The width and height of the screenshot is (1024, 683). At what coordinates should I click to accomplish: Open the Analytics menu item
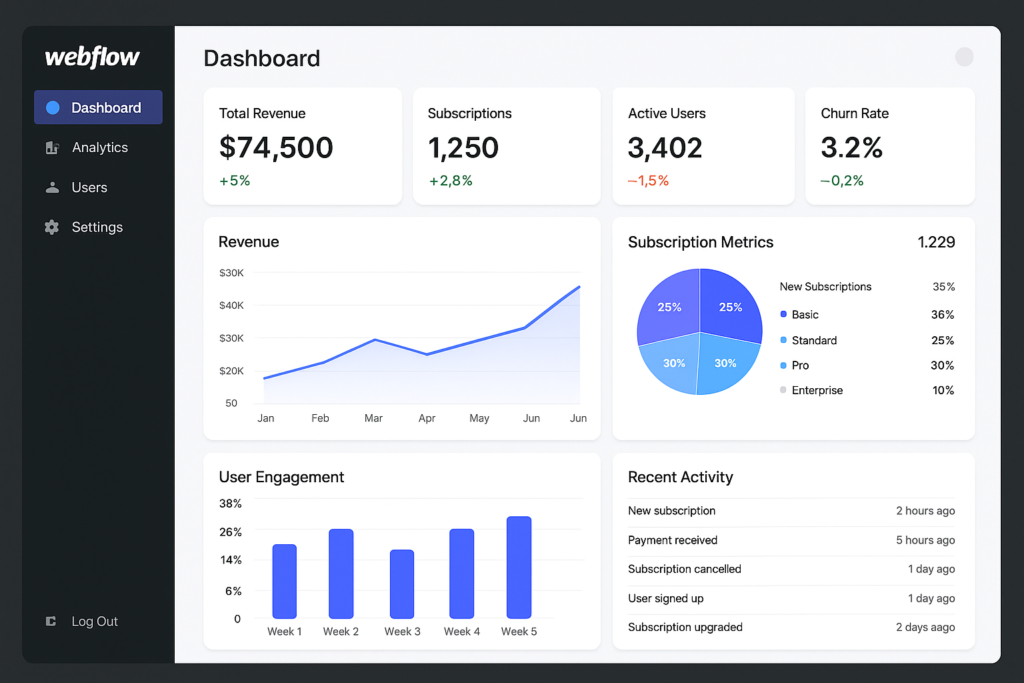[99, 147]
